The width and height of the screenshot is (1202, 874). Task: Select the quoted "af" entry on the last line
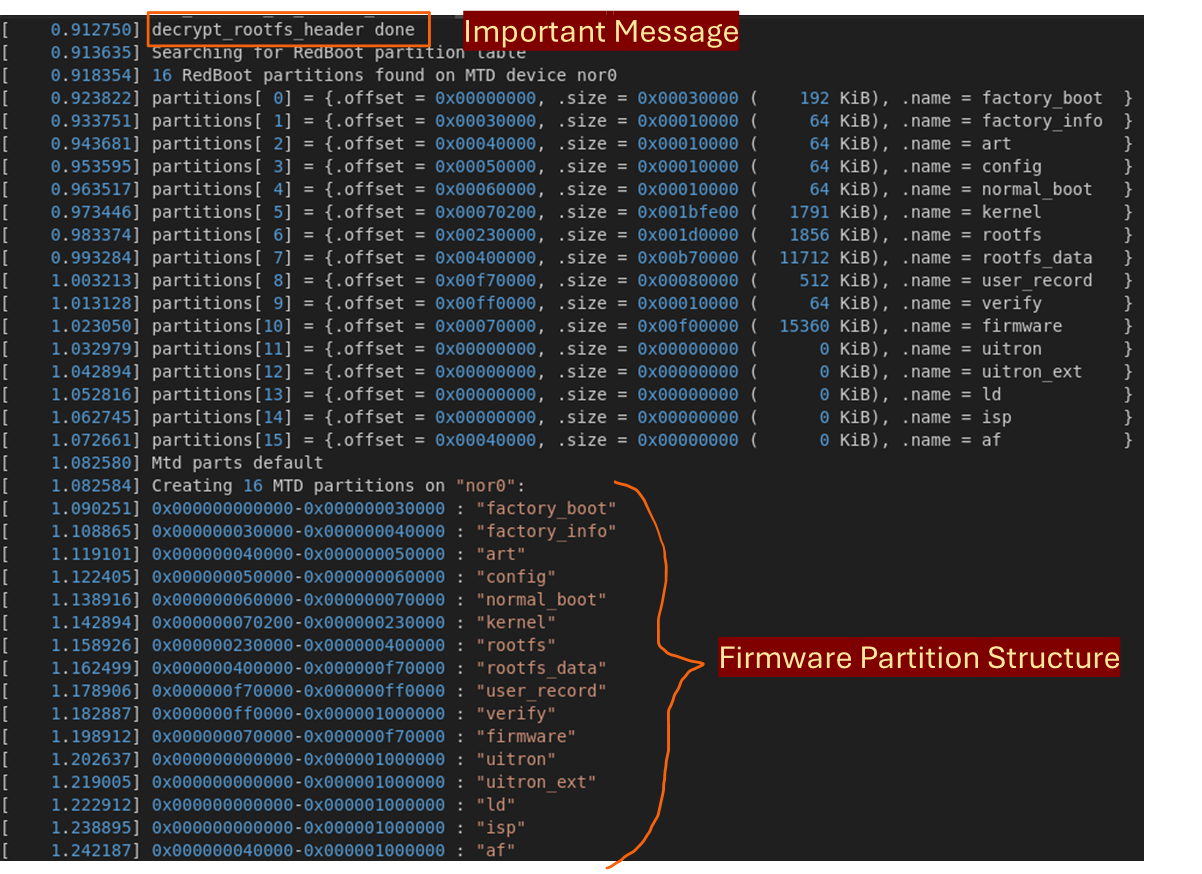[x=496, y=851]
